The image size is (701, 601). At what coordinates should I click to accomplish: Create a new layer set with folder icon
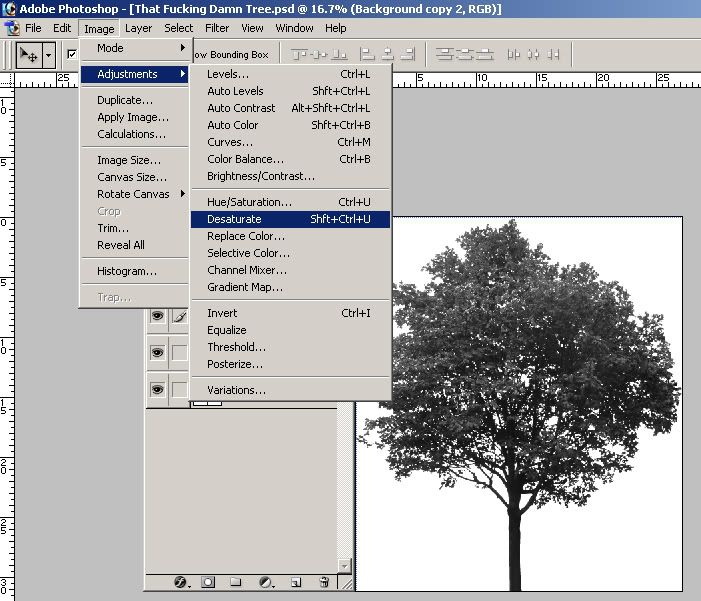236,582
